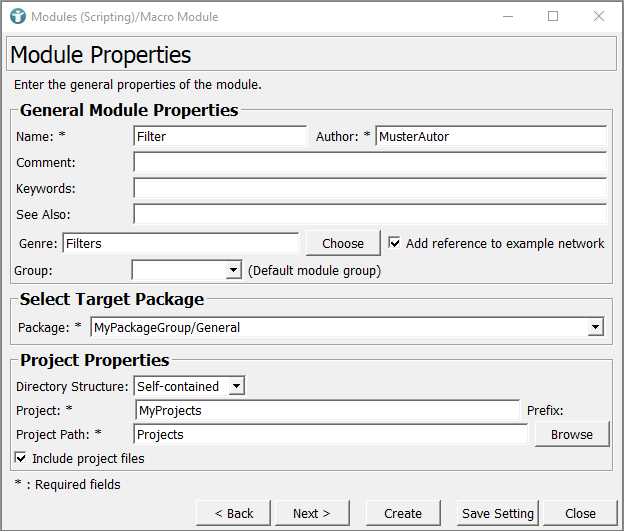Click the MeVisLab app icon in title bar
The width and height of the screenshot is (624, 531).
click(x=17, y=17)
